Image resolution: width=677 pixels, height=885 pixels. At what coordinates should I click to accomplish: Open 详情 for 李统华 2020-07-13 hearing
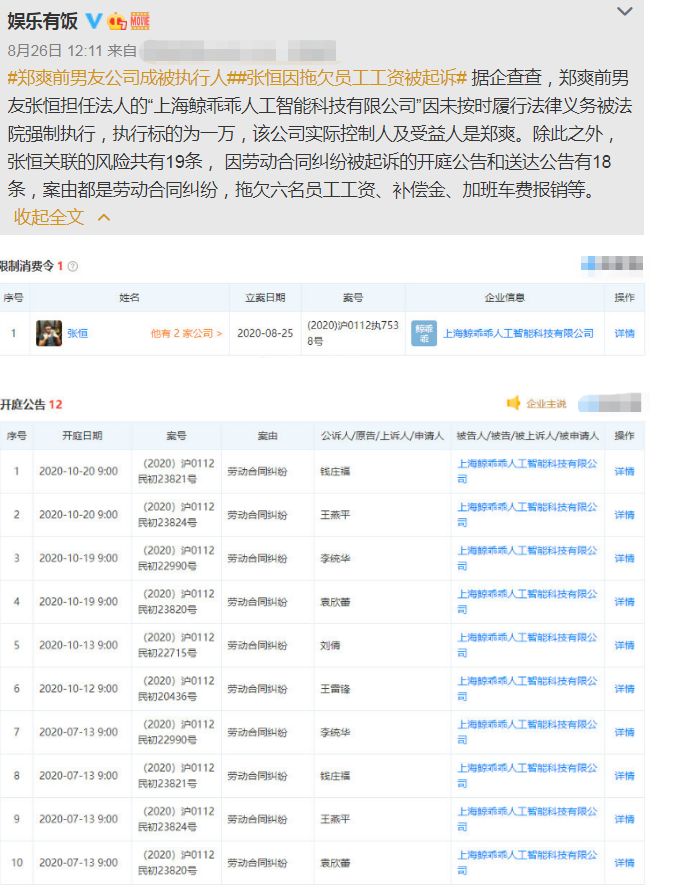[624, 732]
